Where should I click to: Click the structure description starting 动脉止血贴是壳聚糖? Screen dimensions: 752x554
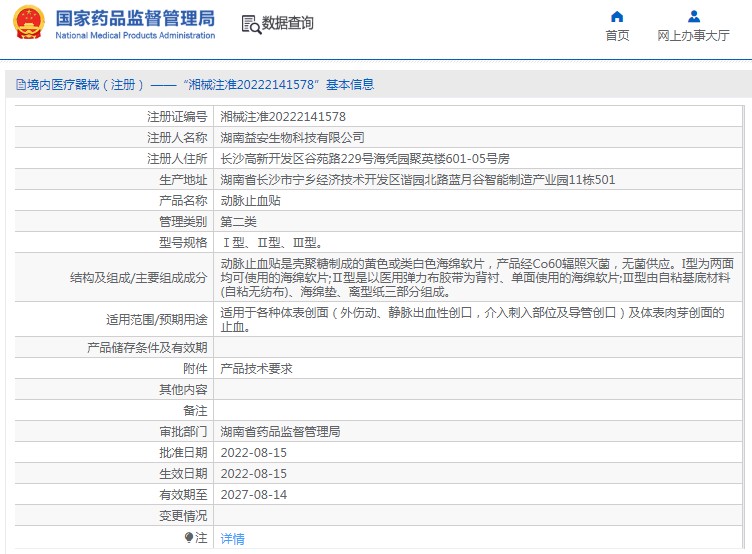tap(477, 277)
